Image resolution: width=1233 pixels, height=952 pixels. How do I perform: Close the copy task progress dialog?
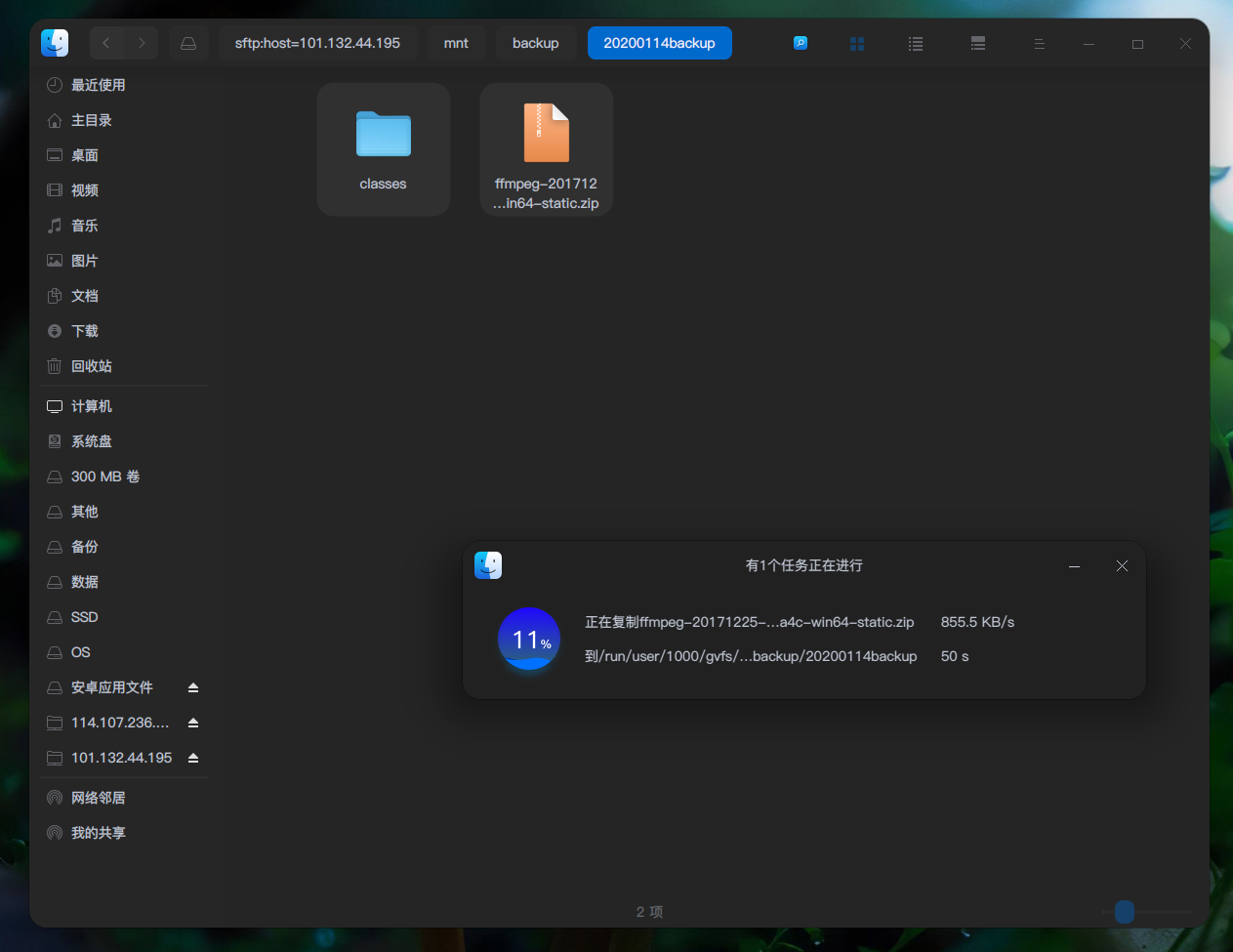tap(1122, 566)
